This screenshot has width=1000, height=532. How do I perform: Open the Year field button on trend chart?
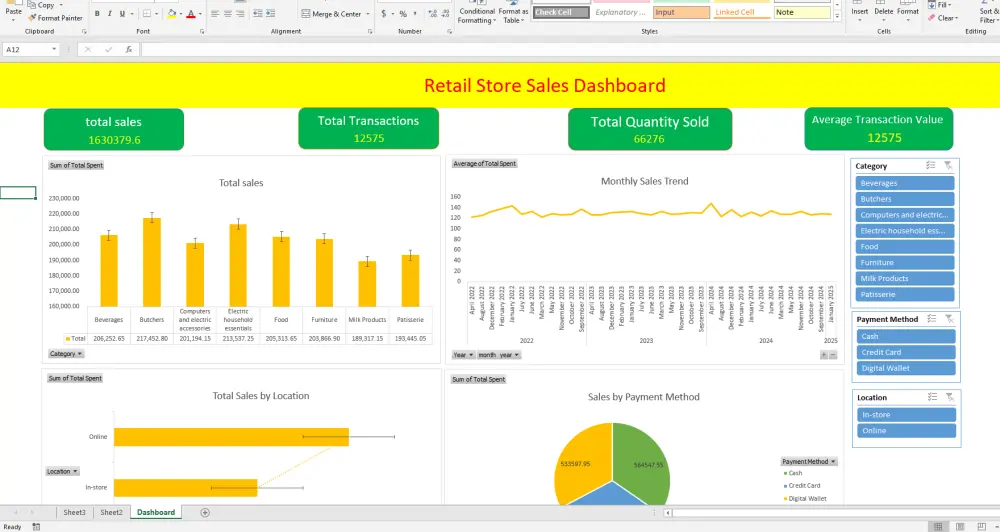pos(463,355)
